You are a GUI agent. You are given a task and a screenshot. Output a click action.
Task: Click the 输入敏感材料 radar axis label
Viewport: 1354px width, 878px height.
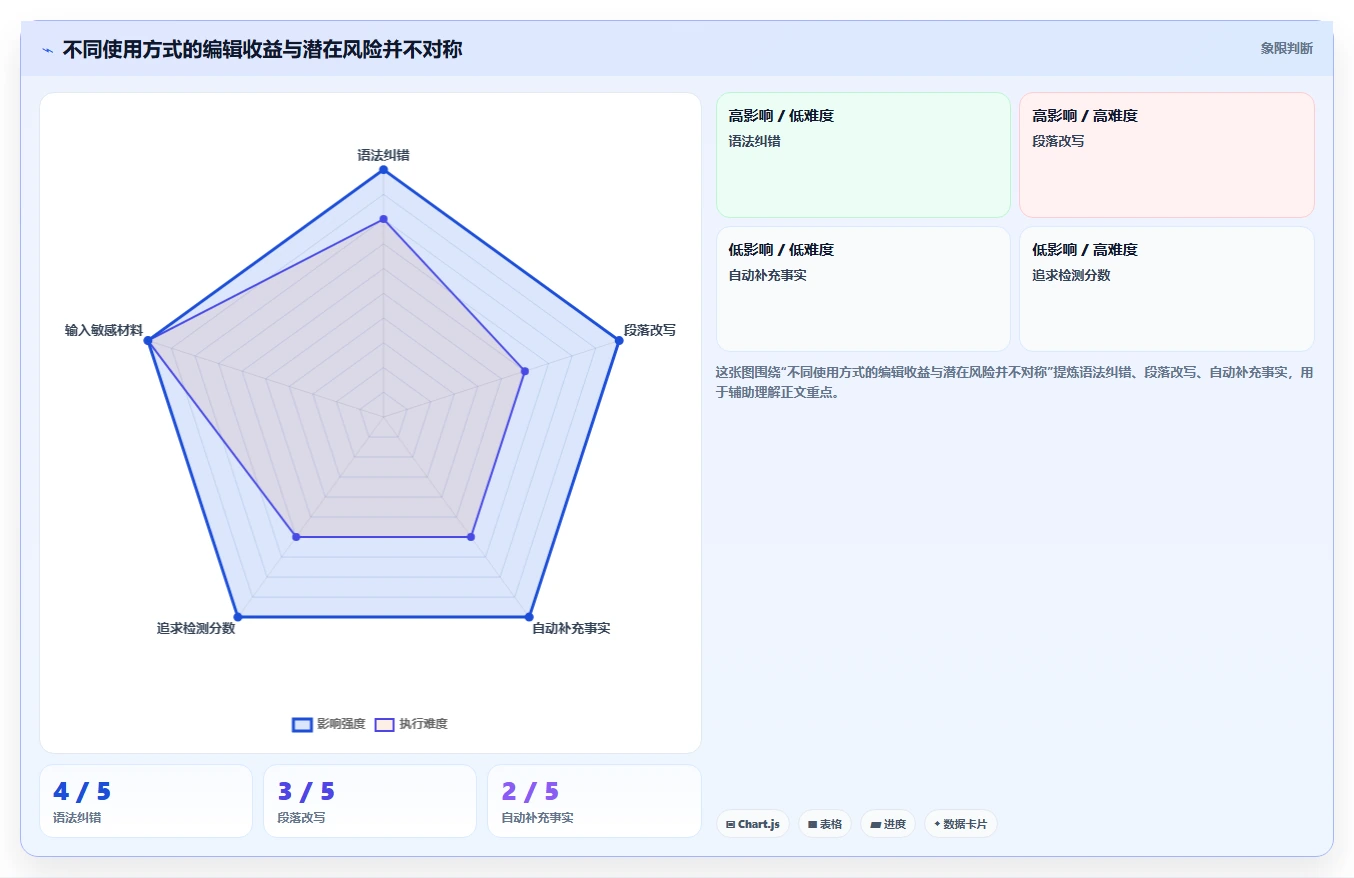click(104, 330)
